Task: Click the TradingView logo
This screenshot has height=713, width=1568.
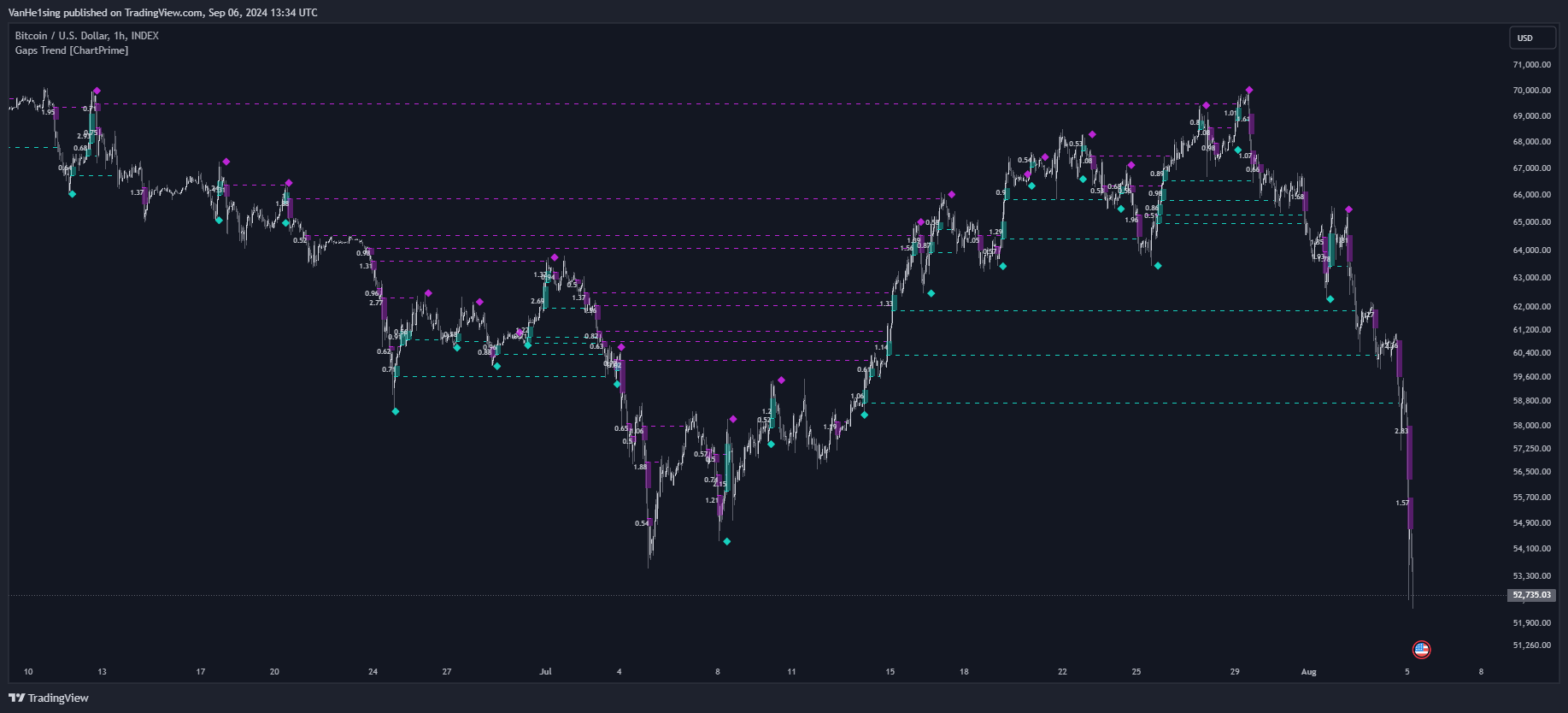Action: (x=49, y=698)
